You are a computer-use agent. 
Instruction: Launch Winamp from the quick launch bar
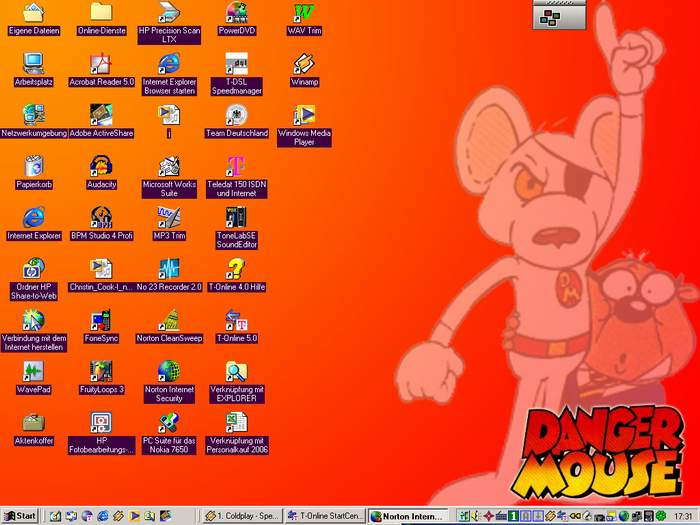[118, 516]
